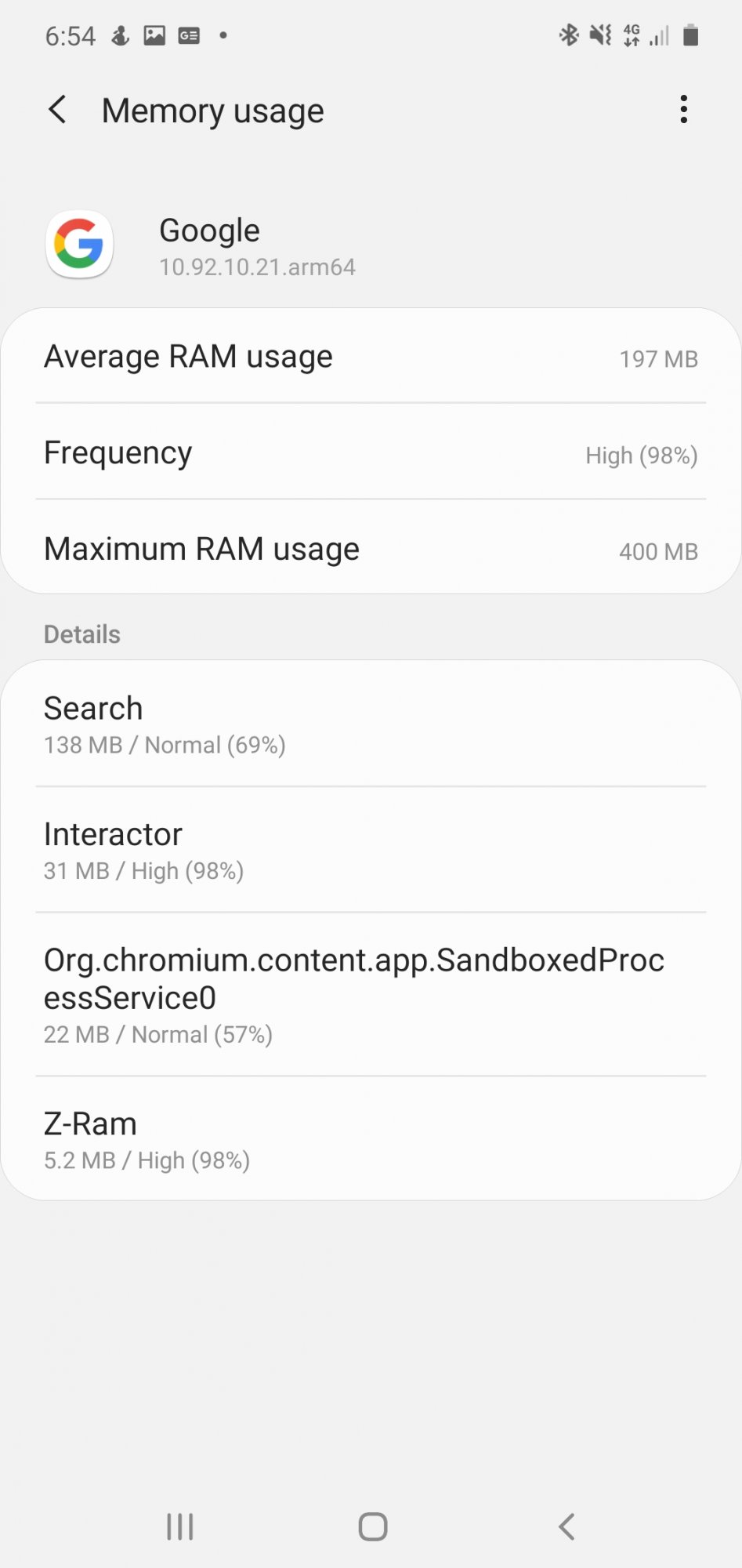Tap the clock showing 6:54
The height and width of the screenshot is (1568, 742).
click(70, 36)
